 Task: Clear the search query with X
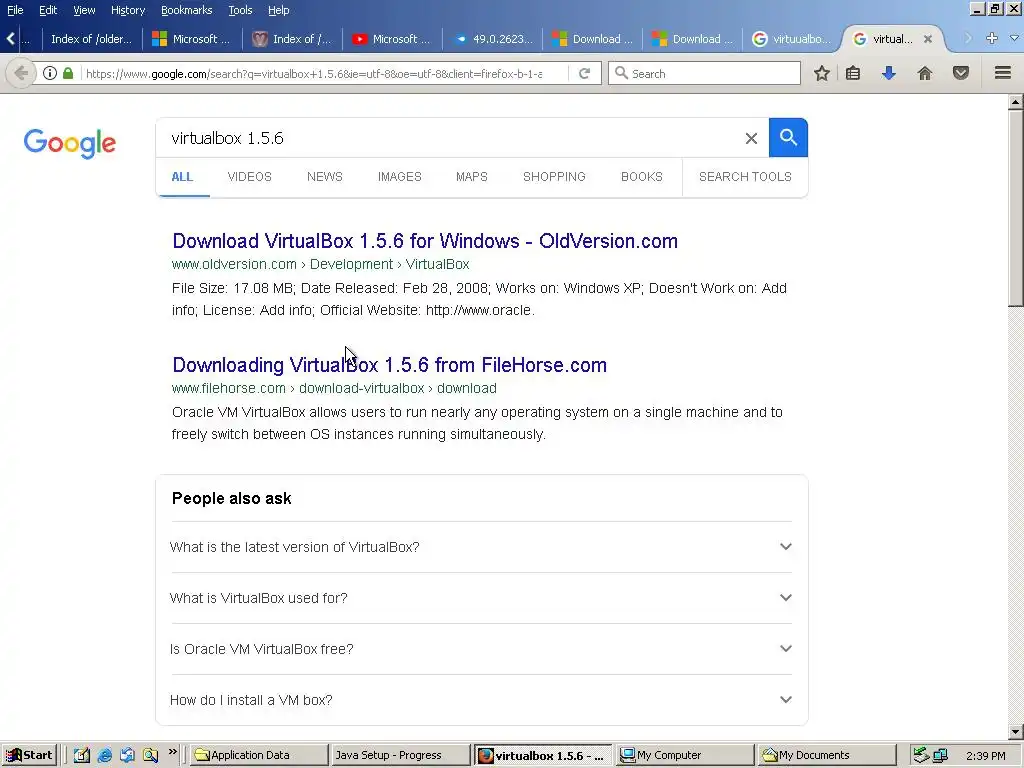click(751, 138)
